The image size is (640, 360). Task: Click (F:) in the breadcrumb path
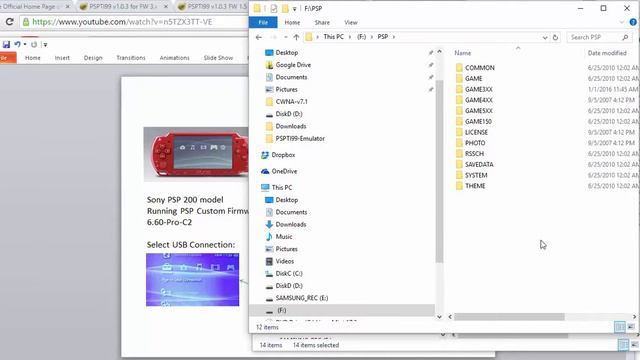click(x=361, y=37)
